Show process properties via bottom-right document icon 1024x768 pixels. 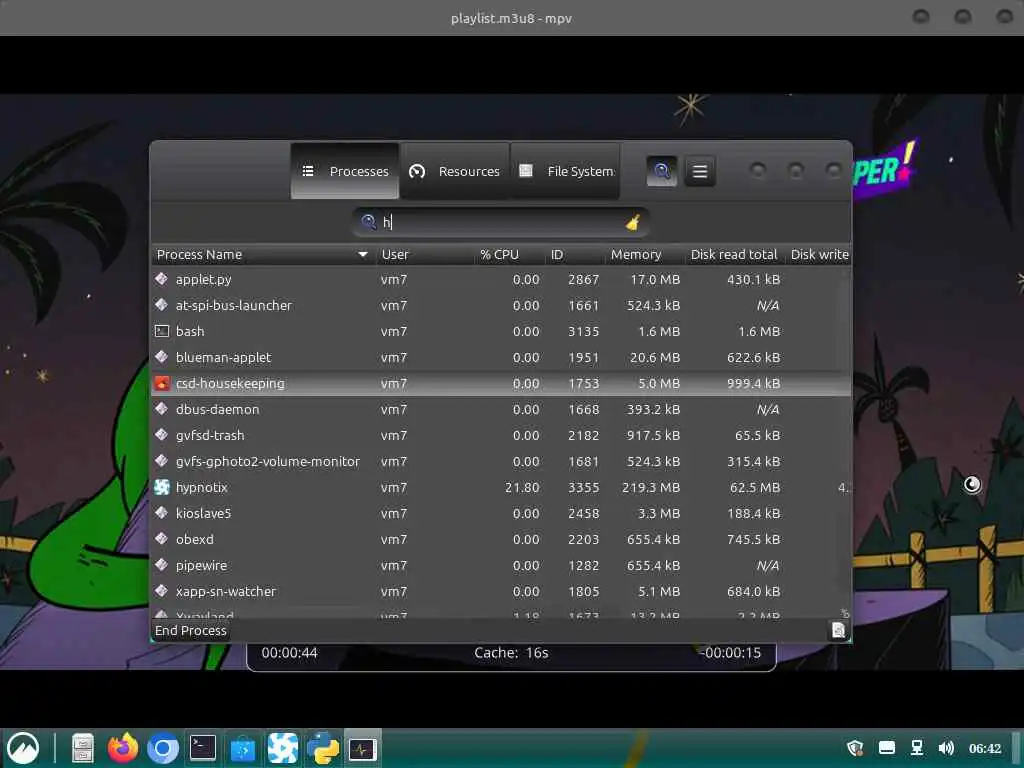click(838, 631)
